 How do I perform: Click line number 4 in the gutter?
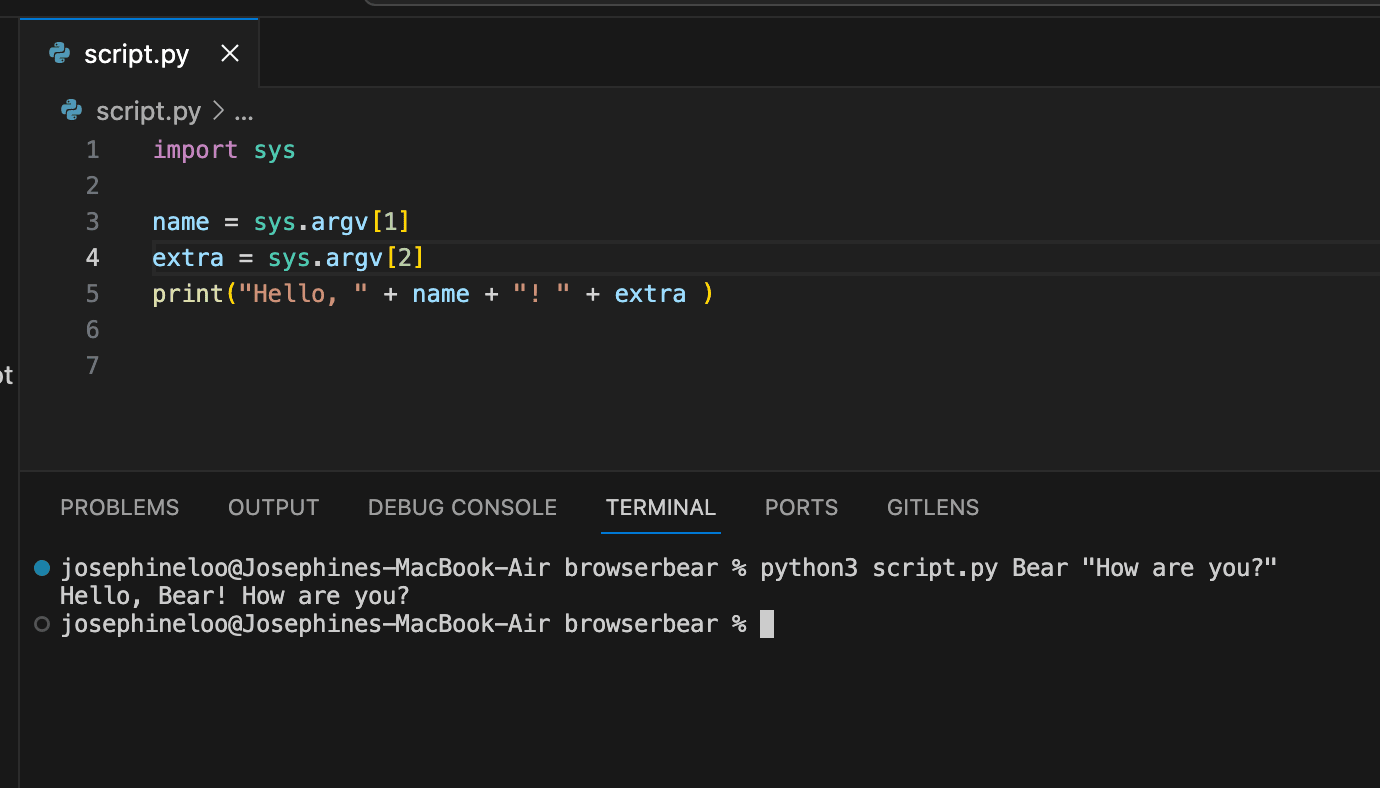[x=93, y=258]
